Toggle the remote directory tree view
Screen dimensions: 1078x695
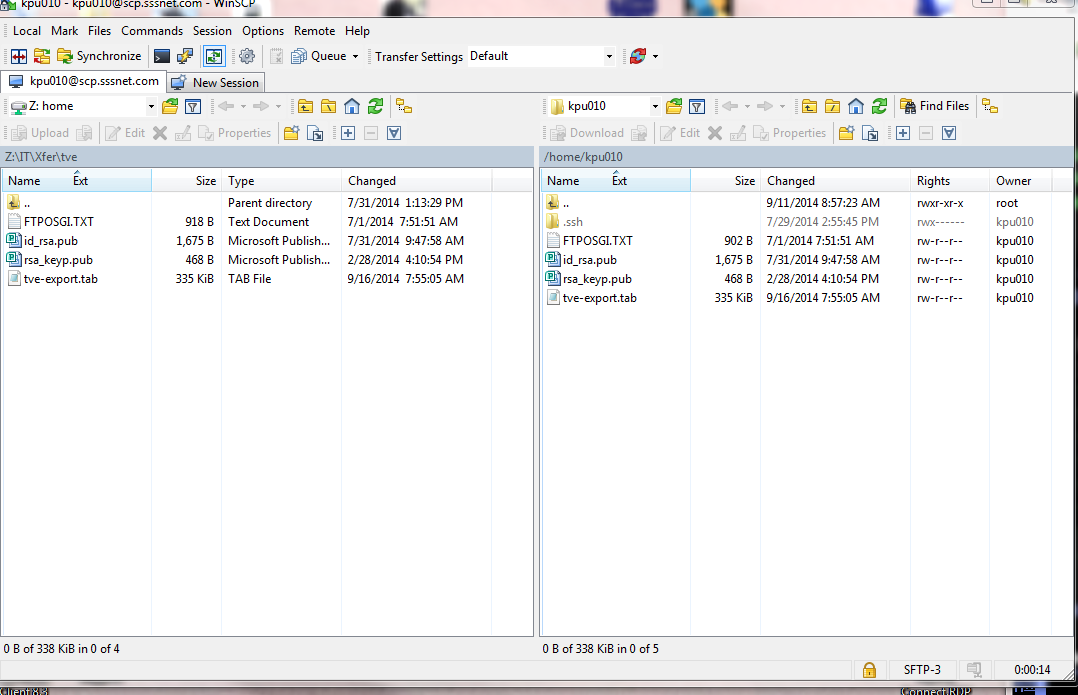point(989,106)
